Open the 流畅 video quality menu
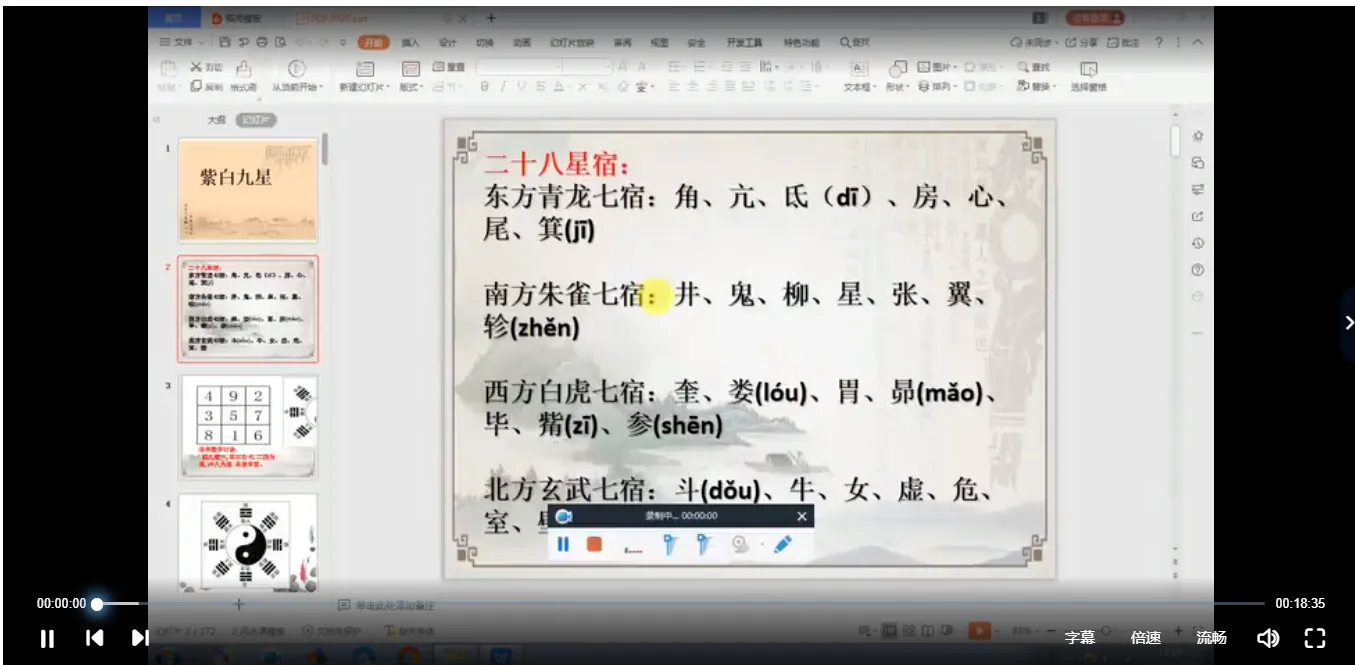The image size is (1355, 665). 1211,638
